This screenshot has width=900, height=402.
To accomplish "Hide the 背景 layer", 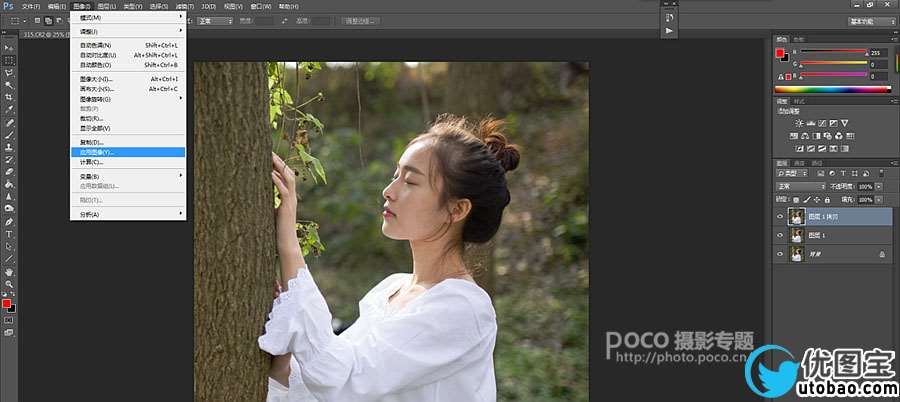I will point(779,254).
